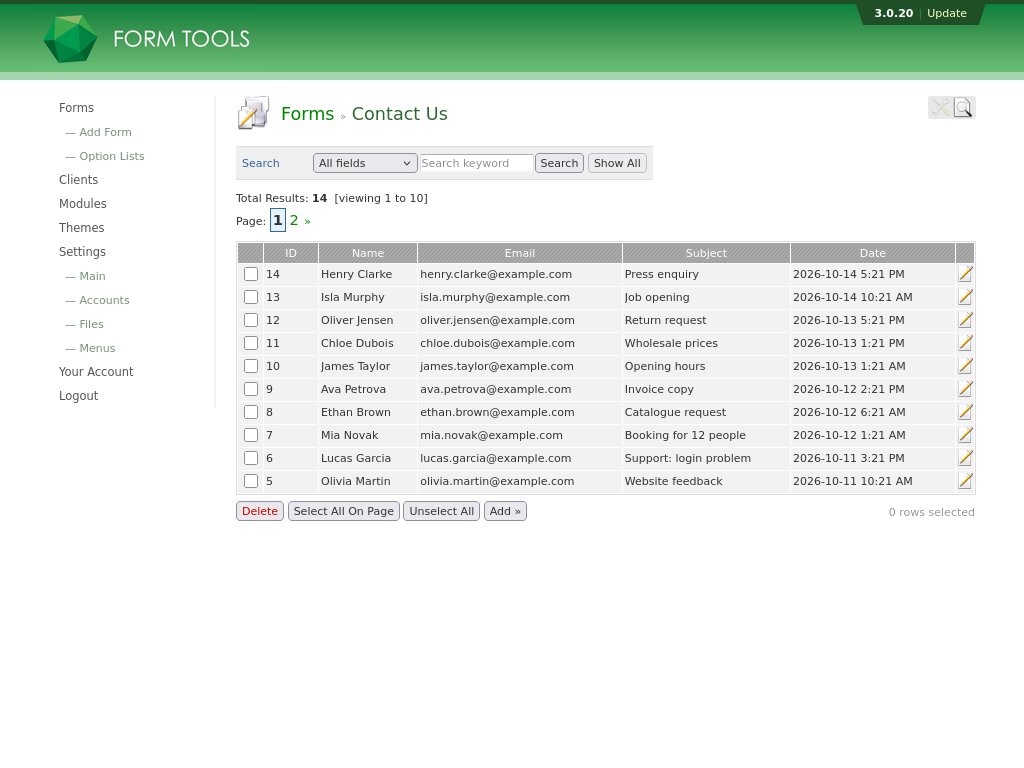Mark the Mia Novak row checkbox
The image size is (1024, 768).
pyautogui.click(x=251, y=435)
